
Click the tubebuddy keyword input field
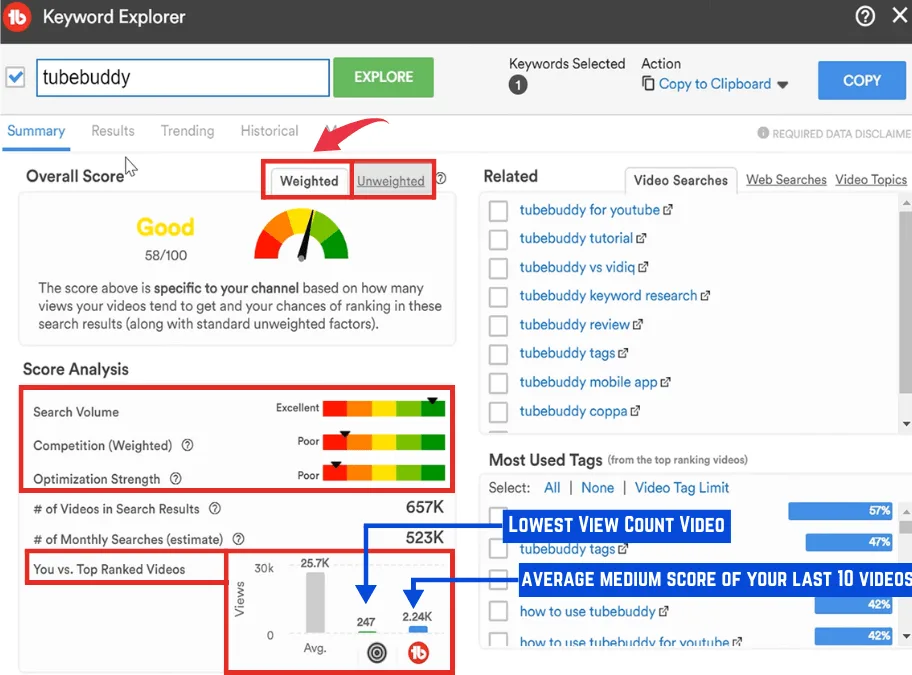pos(183,77)
